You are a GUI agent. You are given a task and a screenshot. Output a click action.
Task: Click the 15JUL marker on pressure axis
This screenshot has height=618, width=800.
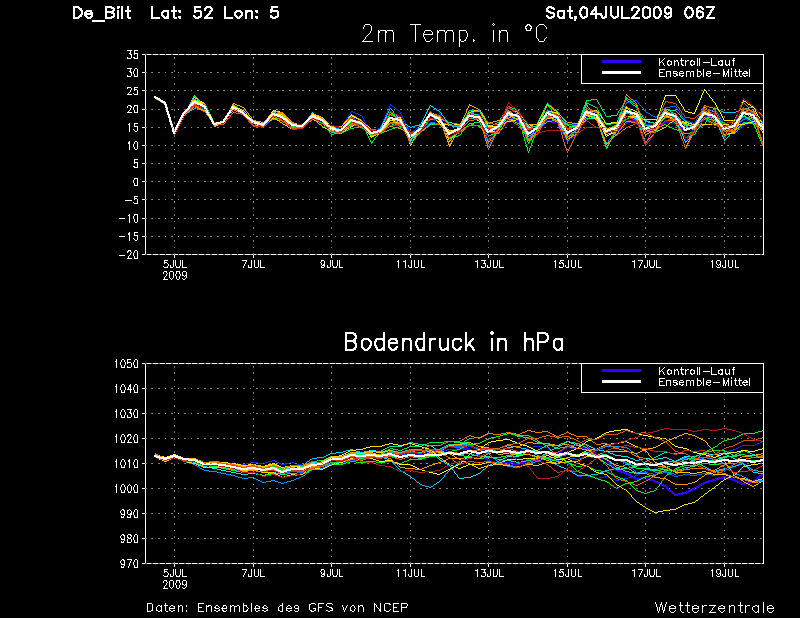(567, 574)
